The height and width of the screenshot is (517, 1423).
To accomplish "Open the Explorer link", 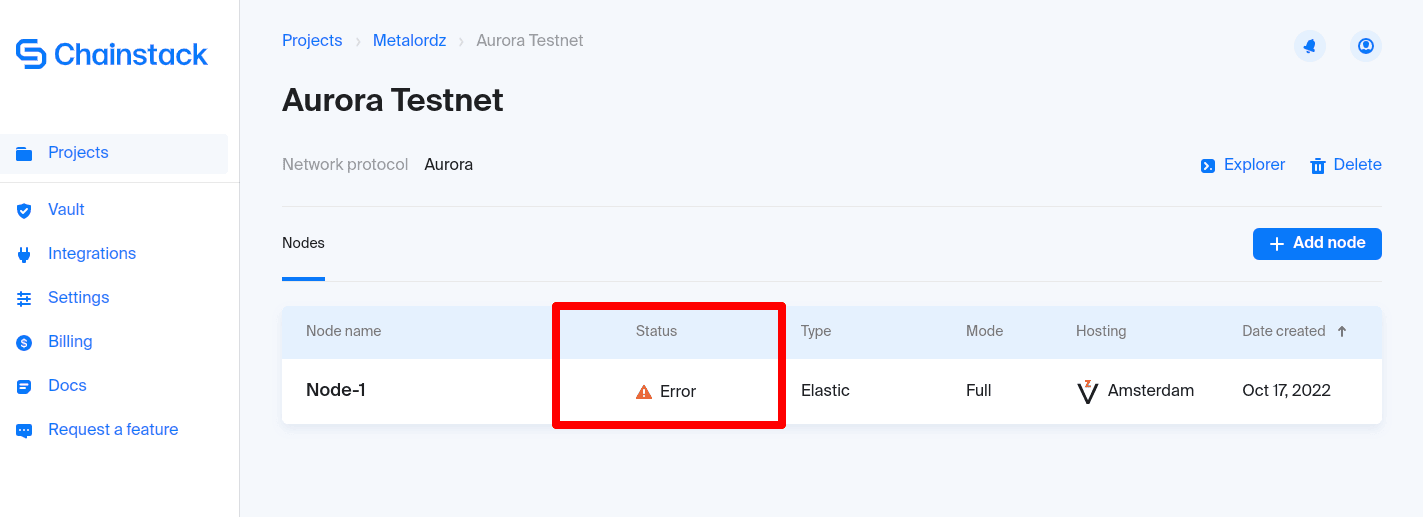I will click(1243, 165).
